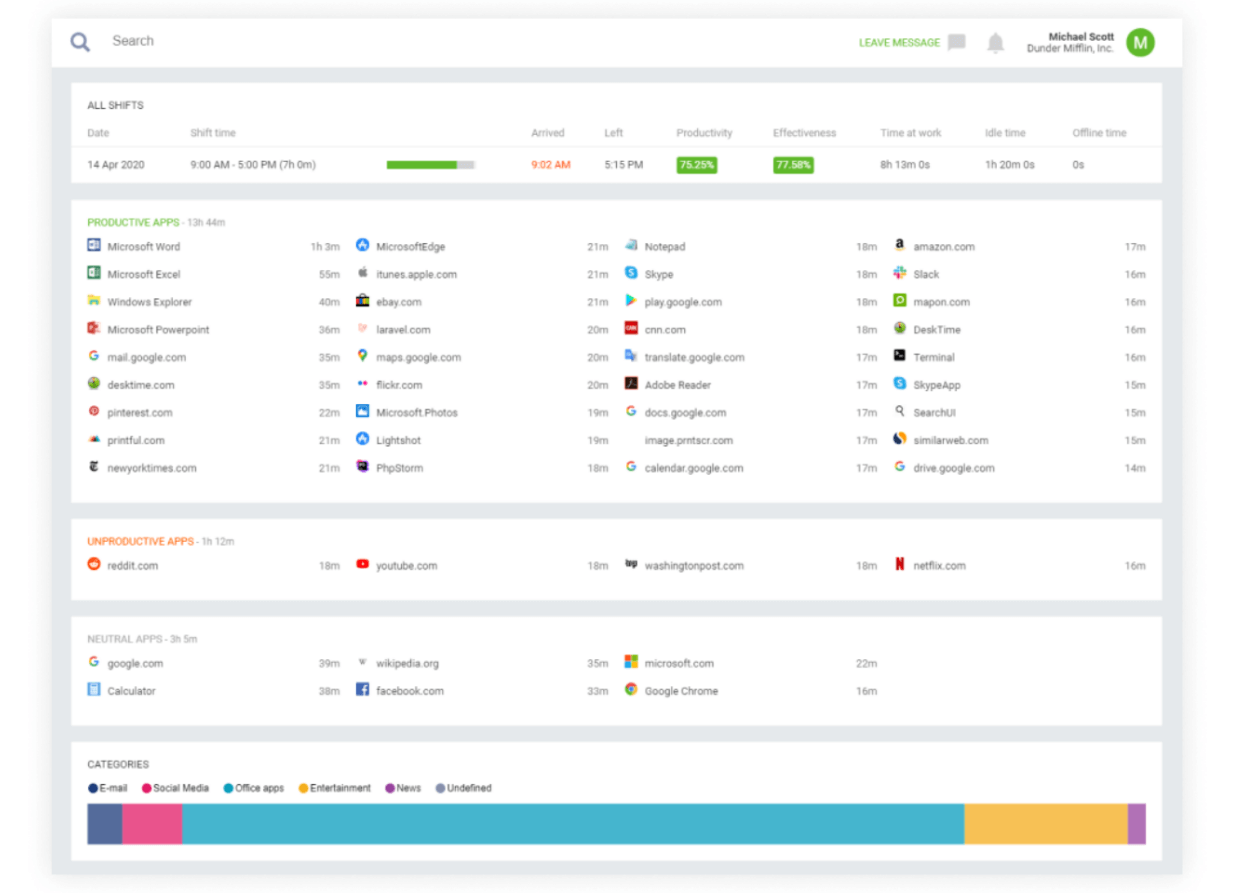Click the search magnifier icon

tap(80, 42)
